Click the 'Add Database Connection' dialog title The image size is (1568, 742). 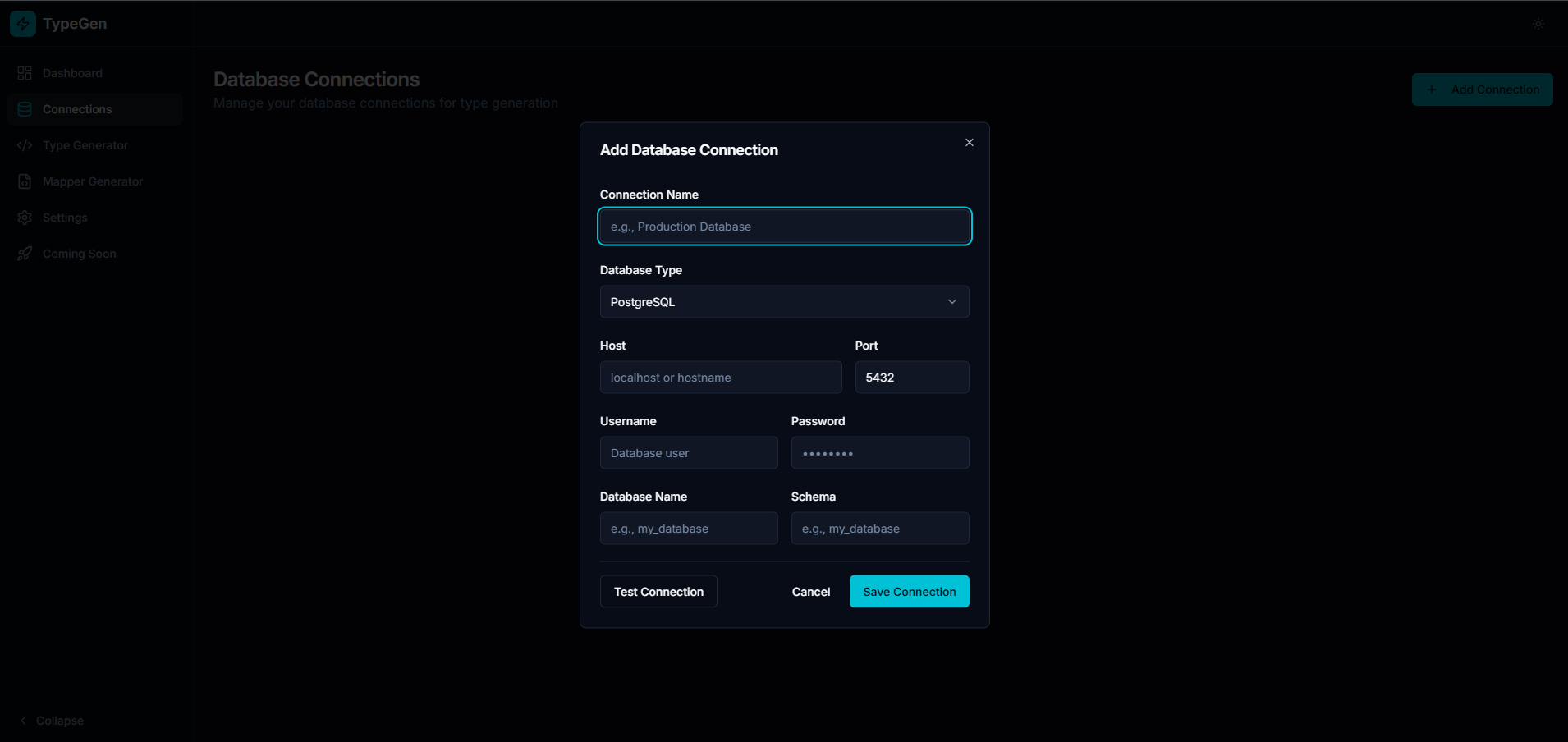click(x=689, y=150)
